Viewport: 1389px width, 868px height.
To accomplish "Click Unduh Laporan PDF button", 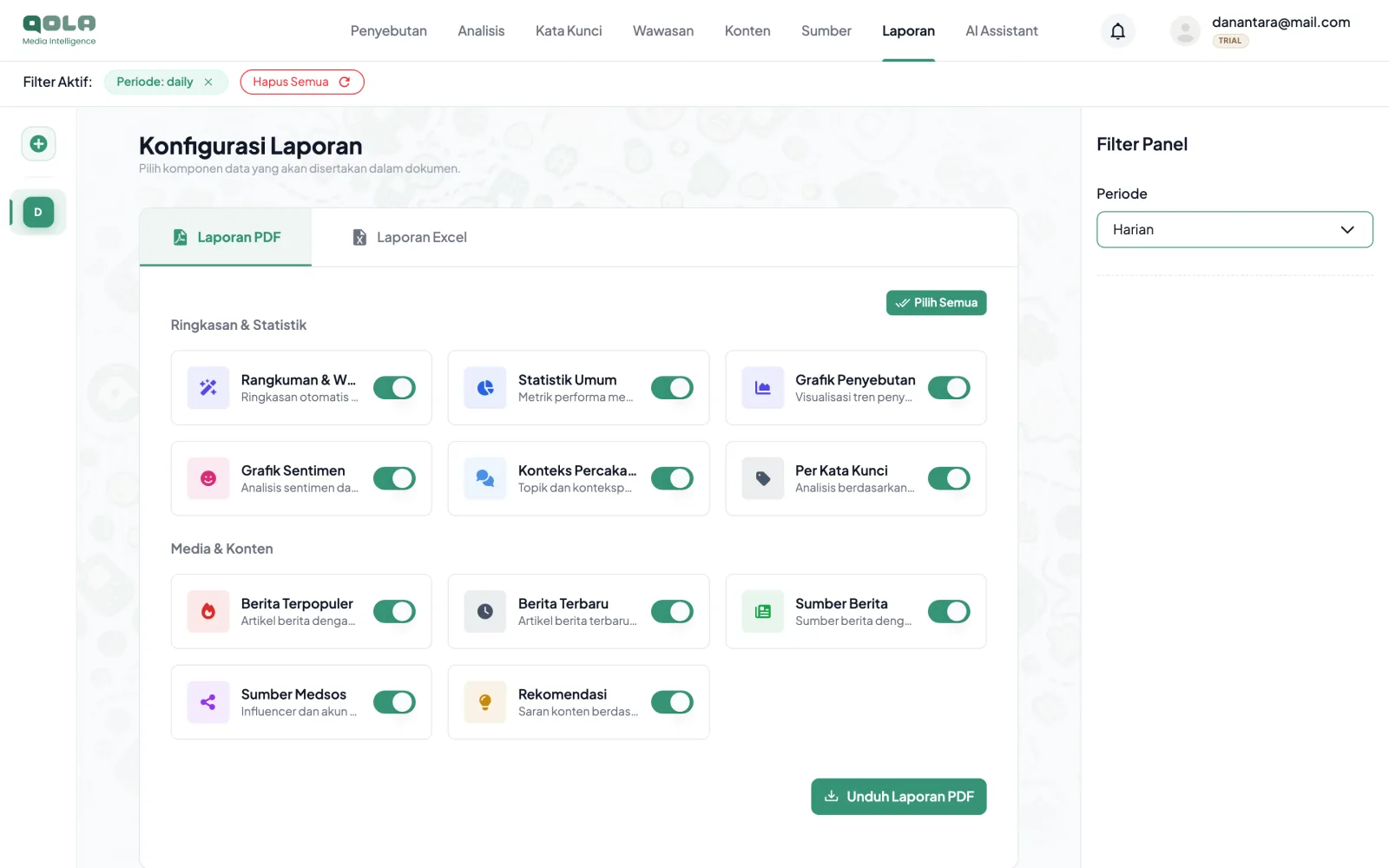I will (x=899, y=797).
